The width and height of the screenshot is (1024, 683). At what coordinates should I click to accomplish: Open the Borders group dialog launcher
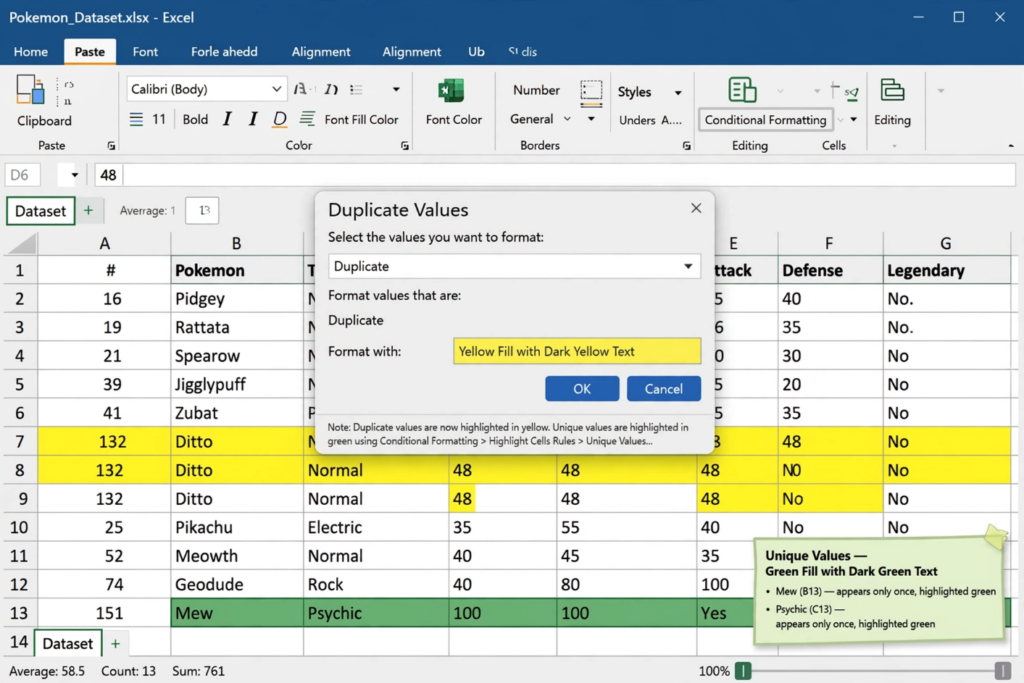pos(686,146)
